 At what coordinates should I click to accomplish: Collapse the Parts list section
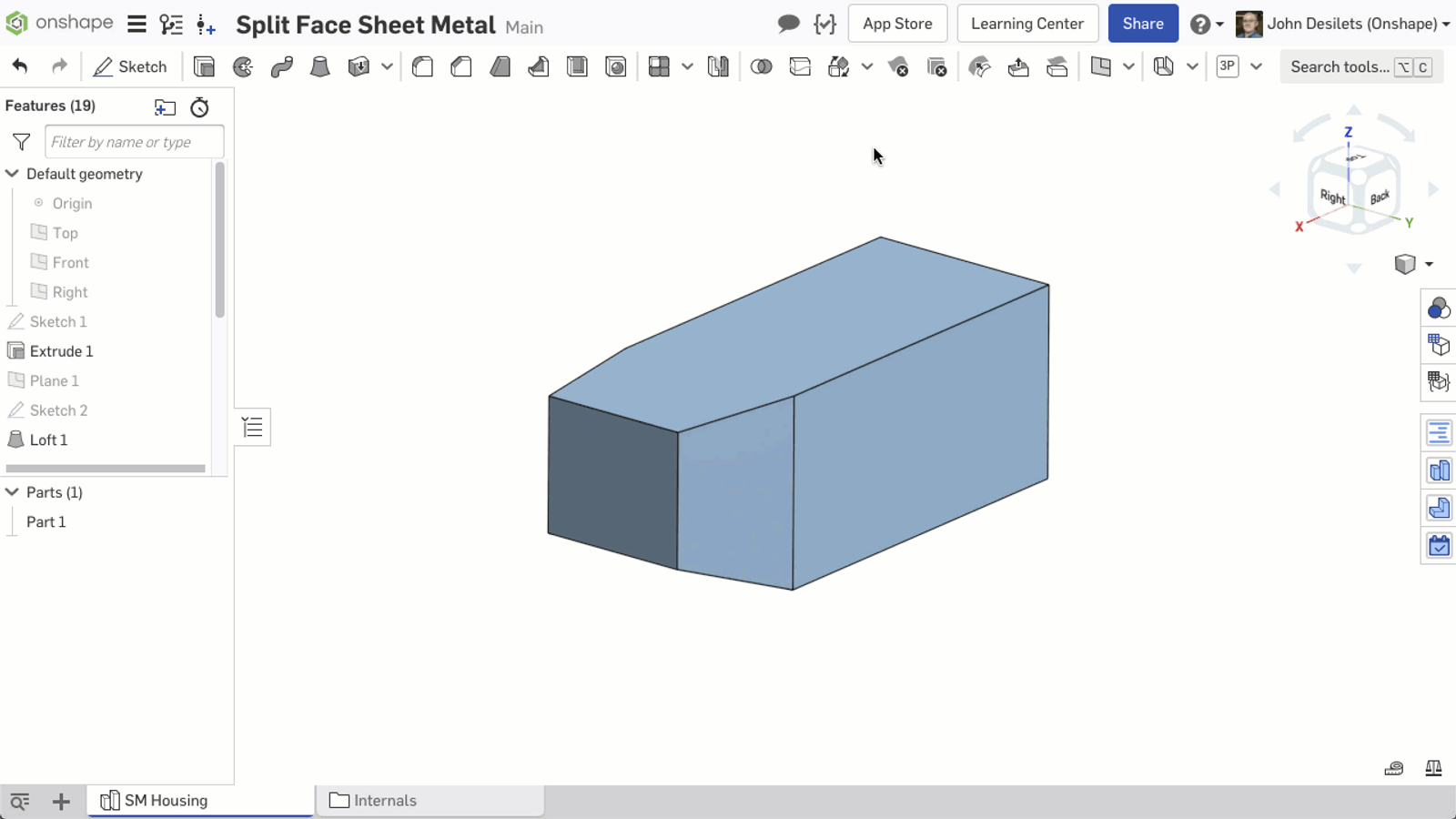pos(13,492)
